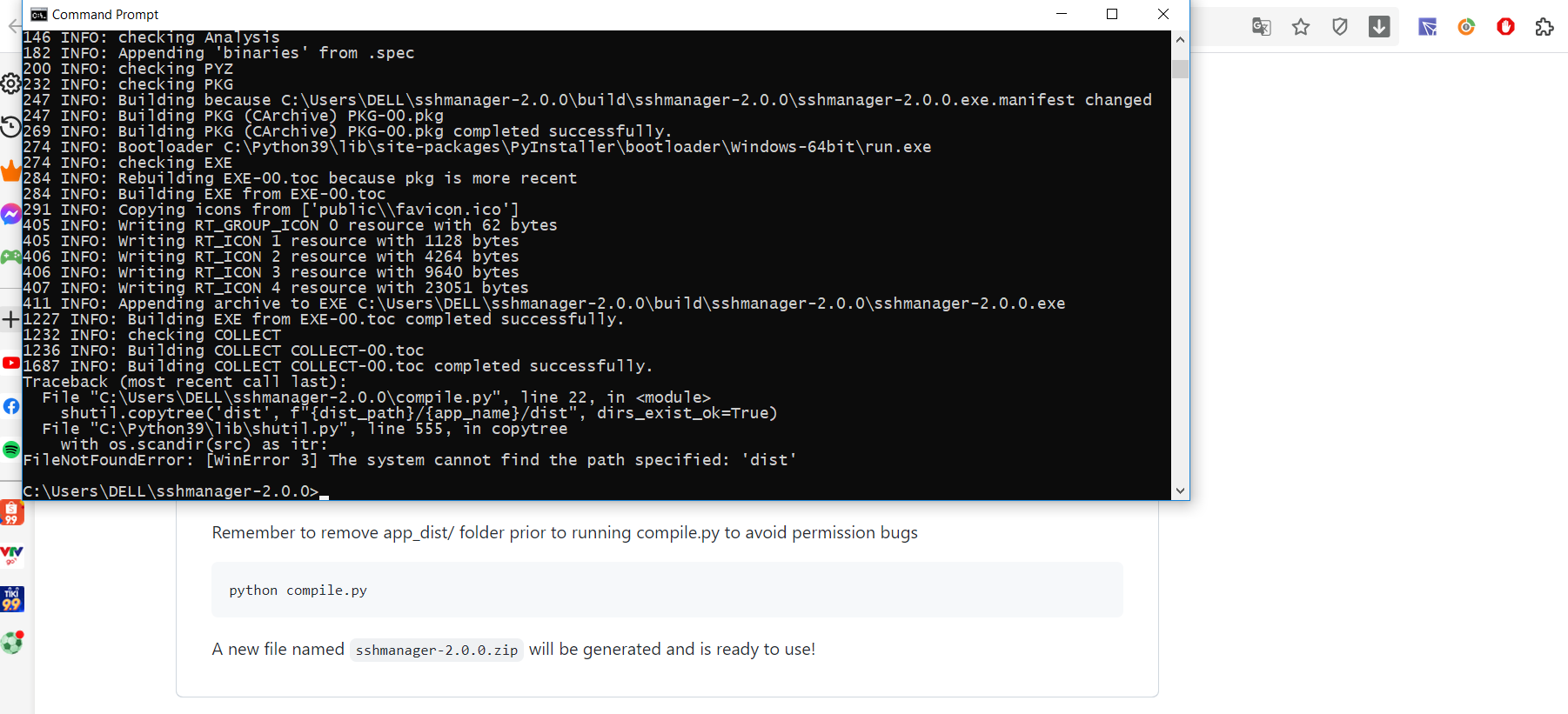Open Facebook from the browser sidebar
The image size is (1568, 714).
(10, 406)
